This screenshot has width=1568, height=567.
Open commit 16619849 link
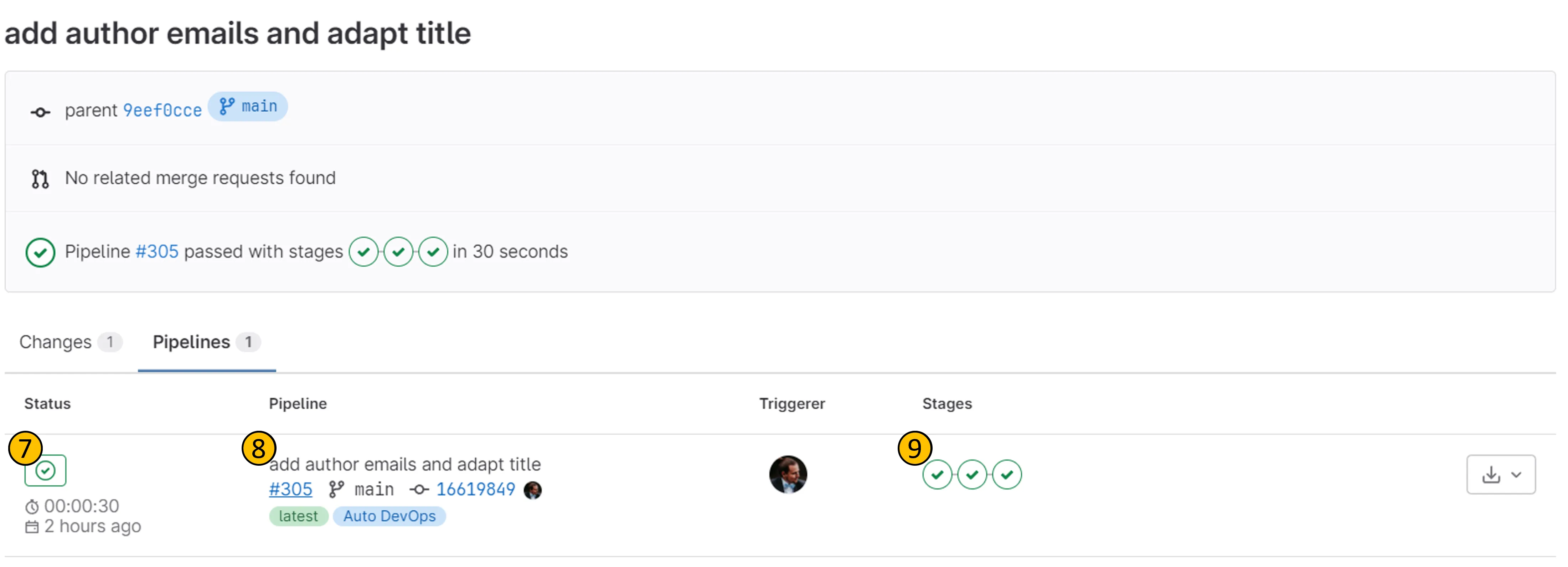475,489
